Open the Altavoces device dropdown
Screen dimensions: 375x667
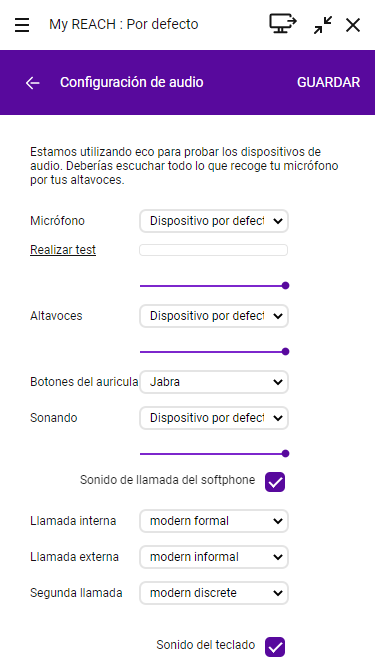click(214, 316)
